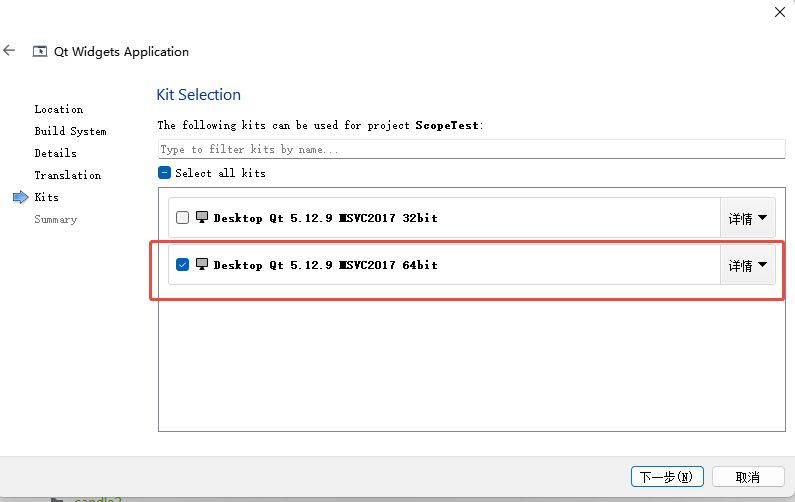795x502 pixels.
Task: Click the monitor icon of the MSVC2017 32bit kit
Action: [202, 217]
